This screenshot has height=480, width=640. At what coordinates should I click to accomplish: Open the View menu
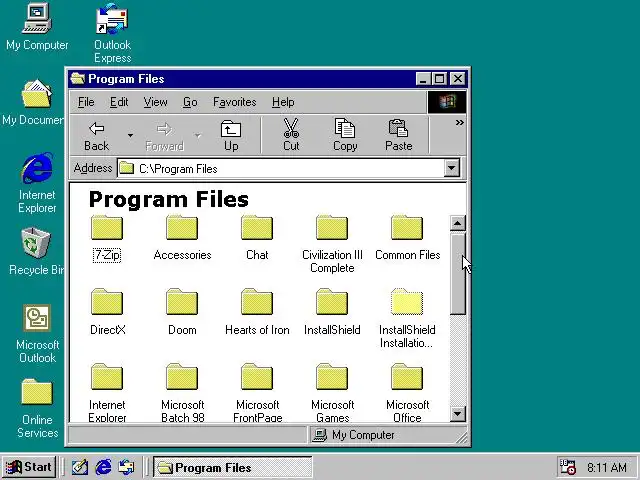[155, 102]
